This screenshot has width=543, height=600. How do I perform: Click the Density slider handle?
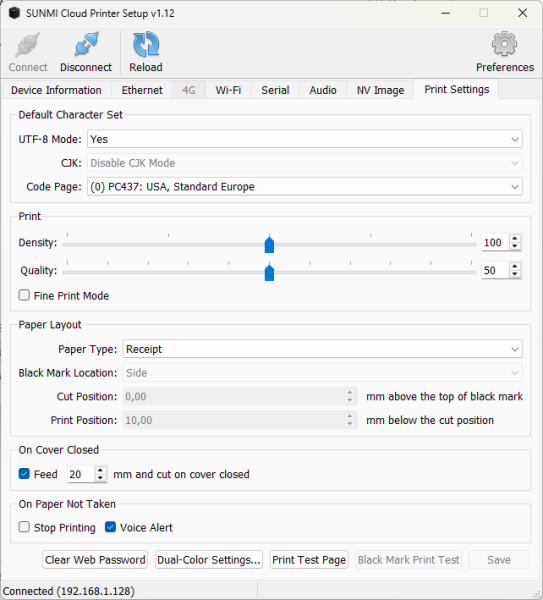tap(269, 245)
